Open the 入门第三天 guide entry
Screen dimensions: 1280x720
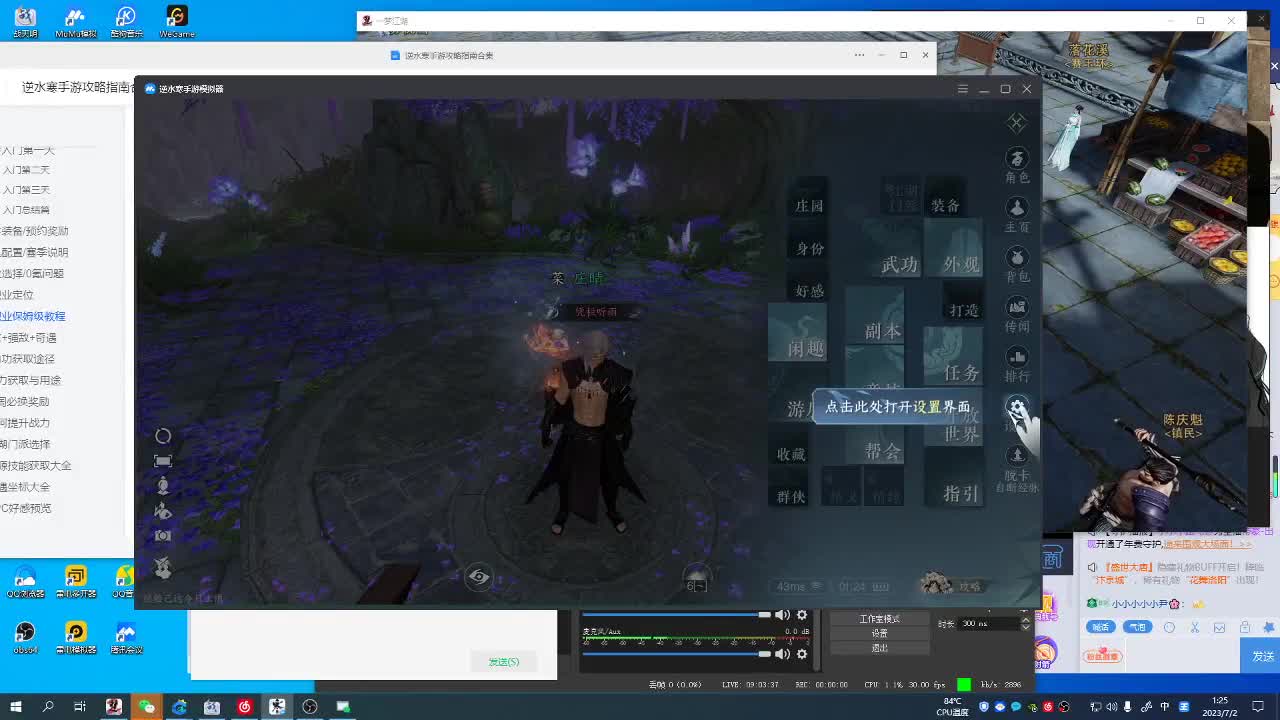(x=26, y=190)
